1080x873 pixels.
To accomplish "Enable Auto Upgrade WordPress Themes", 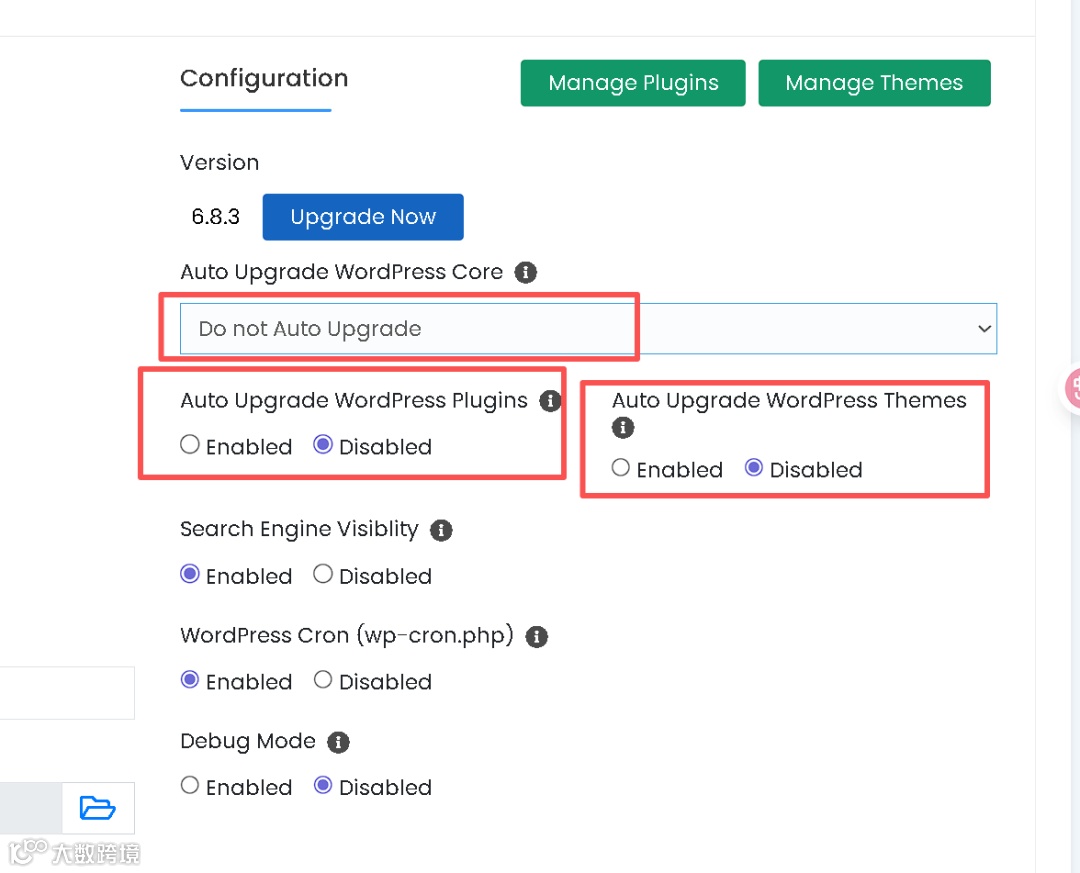I will tap(621, 468).
